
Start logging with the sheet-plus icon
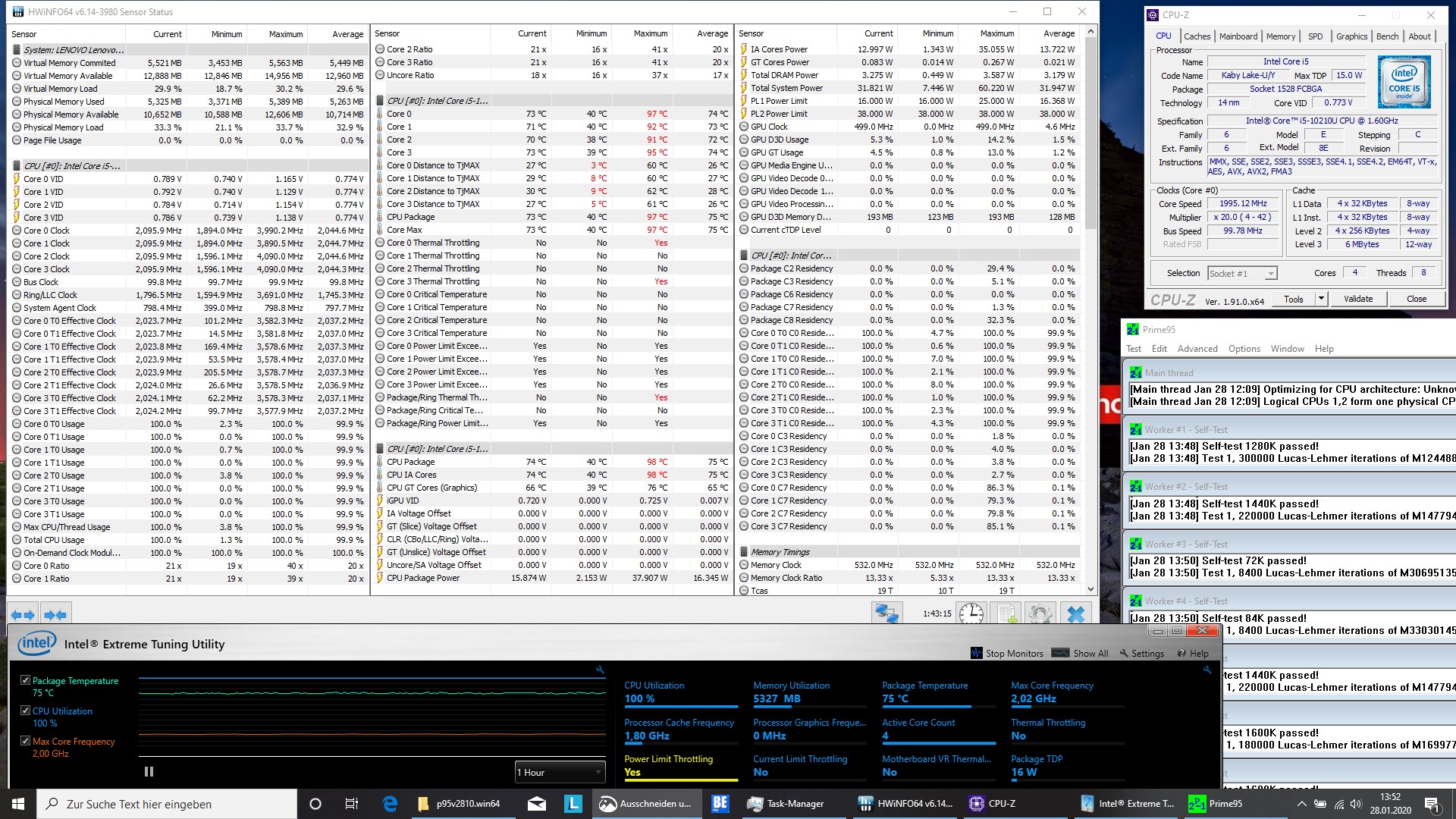pyautogui.click(x=1007, y=613)
